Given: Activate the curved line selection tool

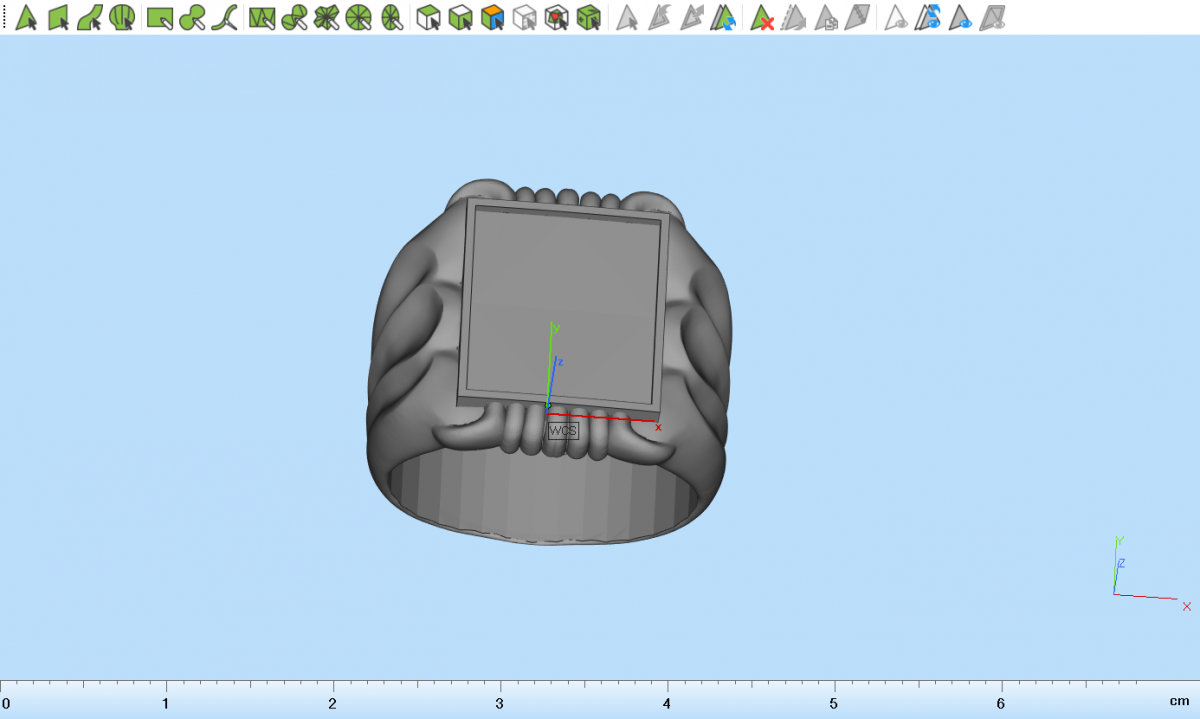Looking at the screenshot, I should coord(227,17).
